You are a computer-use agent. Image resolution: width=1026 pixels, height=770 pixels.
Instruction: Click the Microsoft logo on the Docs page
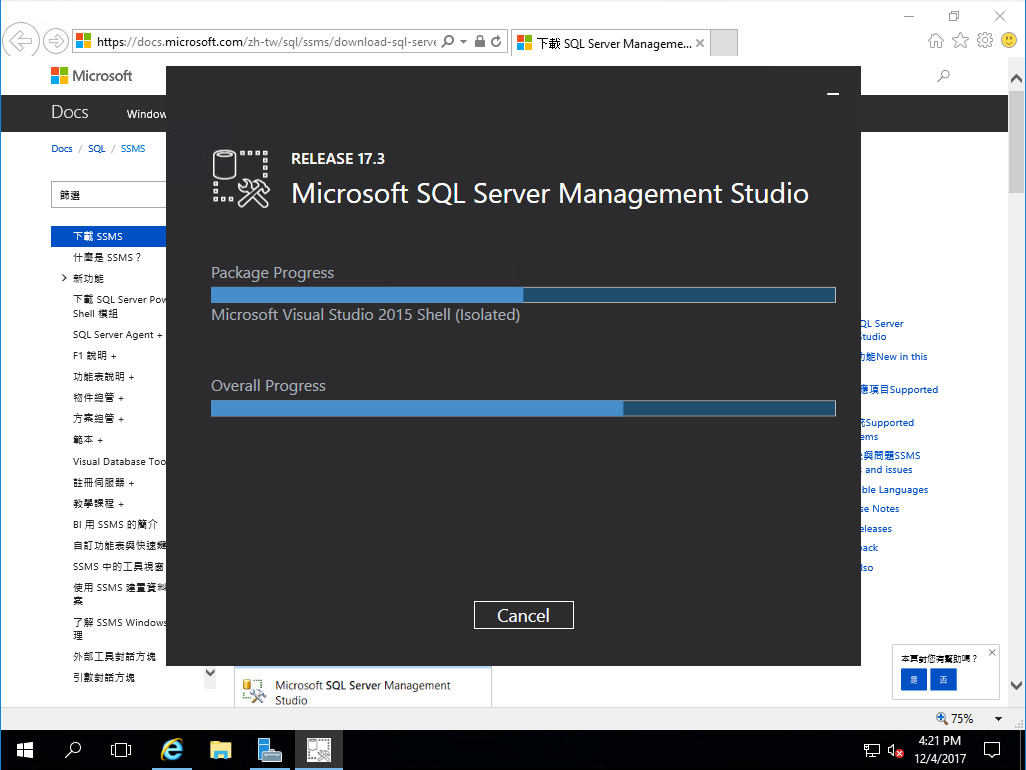(91, 75)
